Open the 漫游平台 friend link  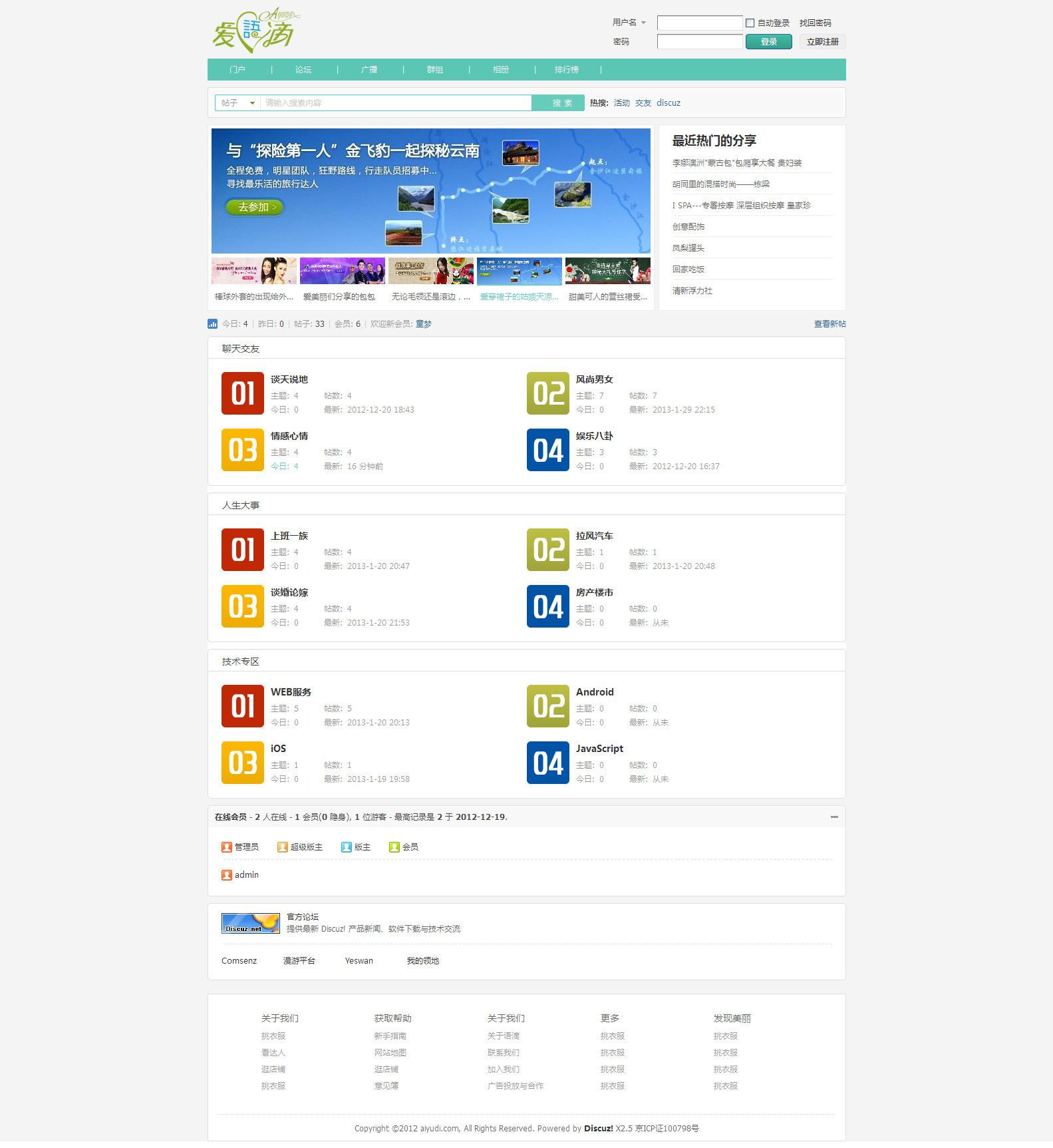click(299, 961)
